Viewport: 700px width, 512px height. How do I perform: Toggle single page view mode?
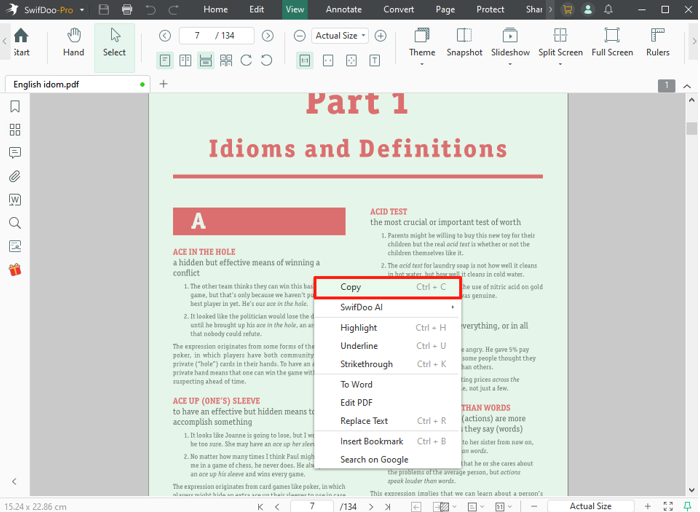tap(165, 60)
